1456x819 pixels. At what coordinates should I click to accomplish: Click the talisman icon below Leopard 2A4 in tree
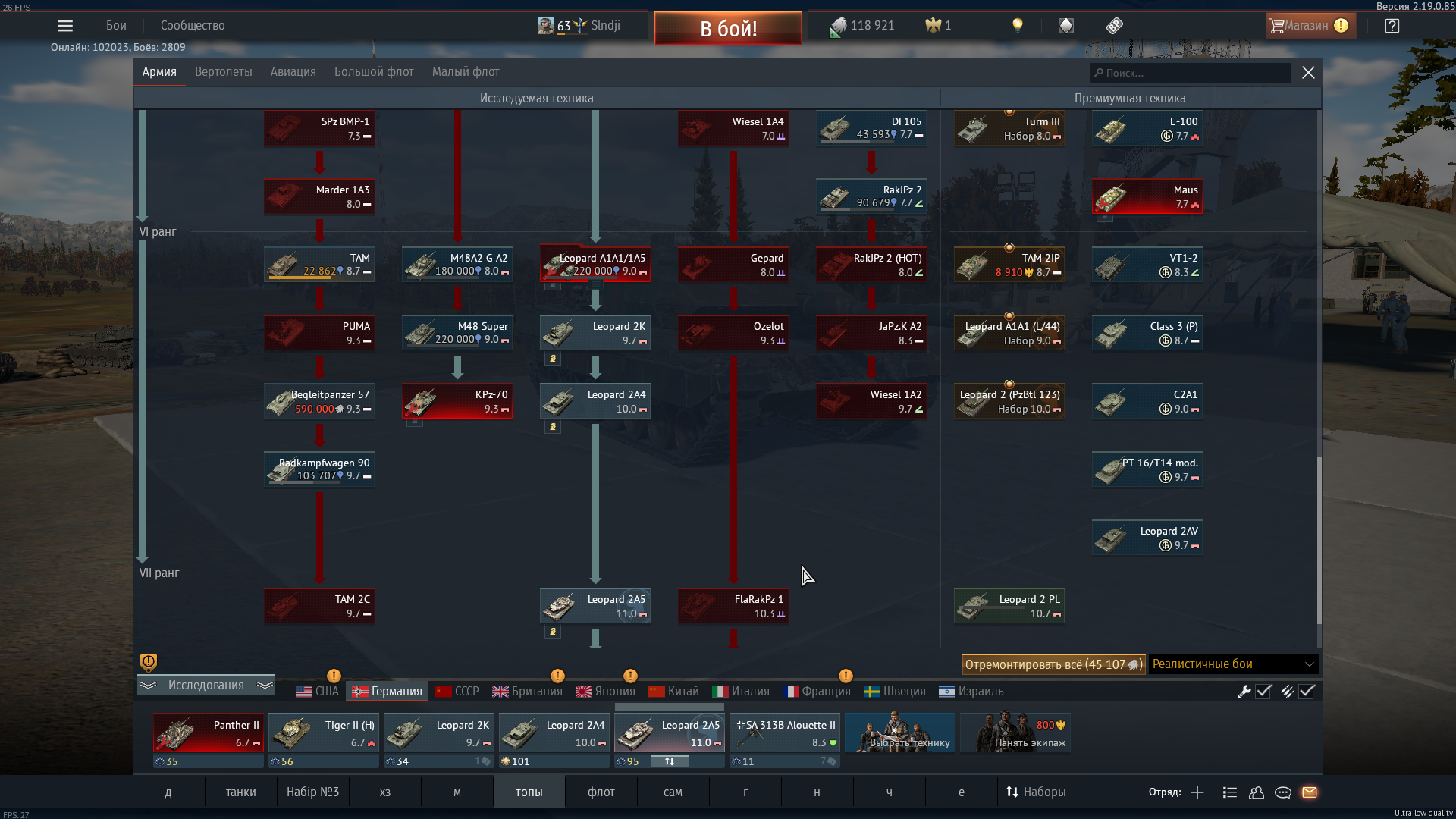[553, 427]
